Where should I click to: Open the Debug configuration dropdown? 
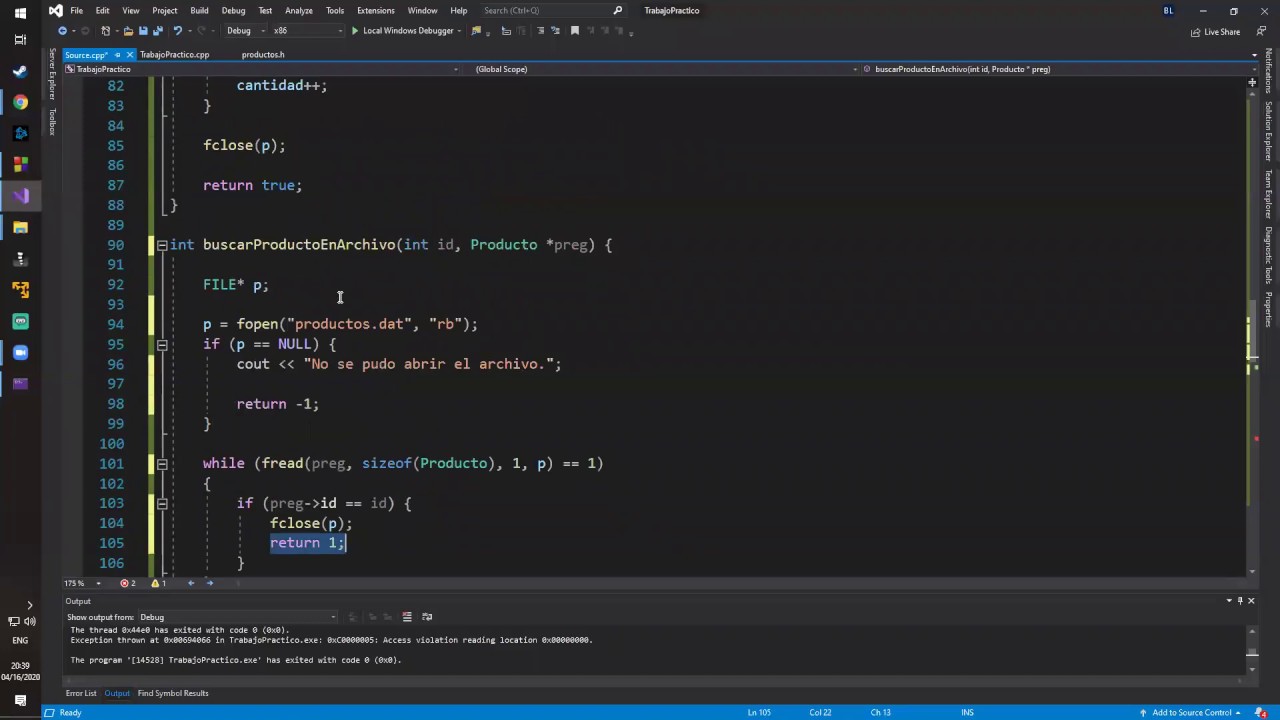[x=245, y=31]
